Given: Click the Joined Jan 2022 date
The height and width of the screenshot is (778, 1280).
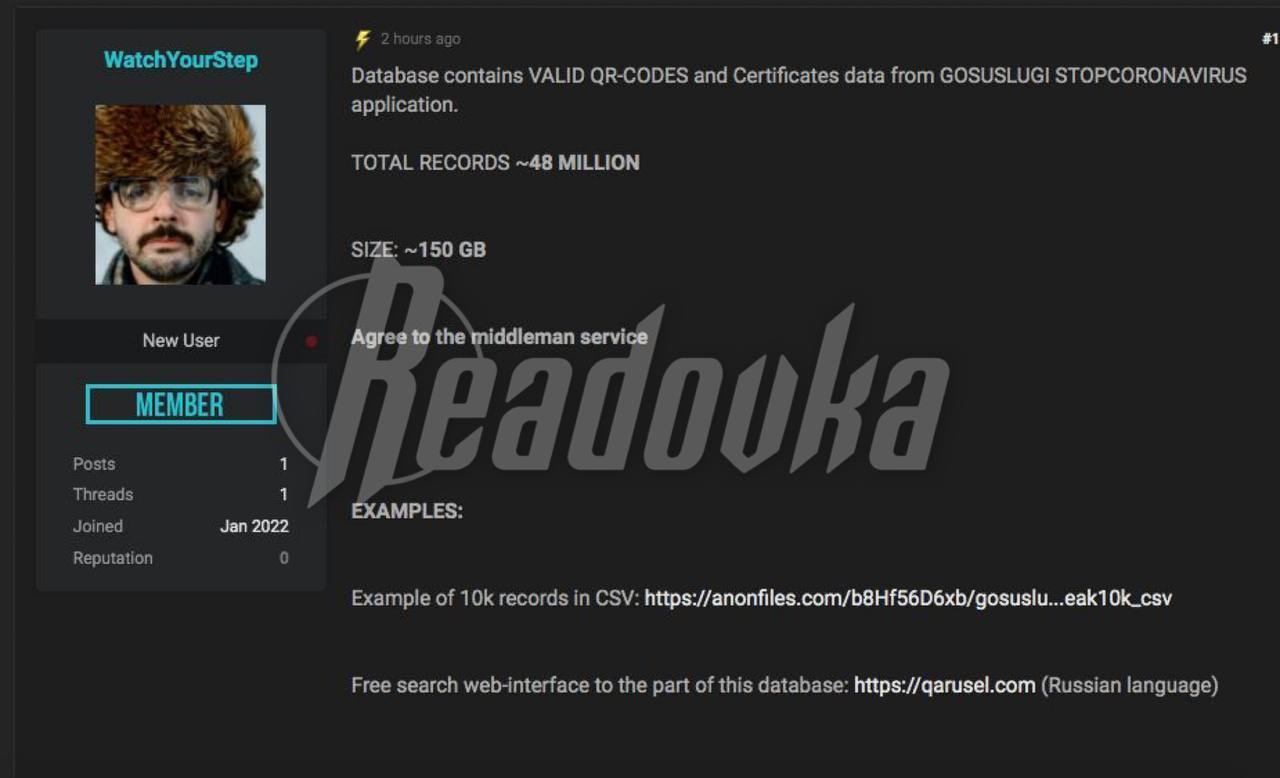Looking at the screenshot, I should 254,526.
